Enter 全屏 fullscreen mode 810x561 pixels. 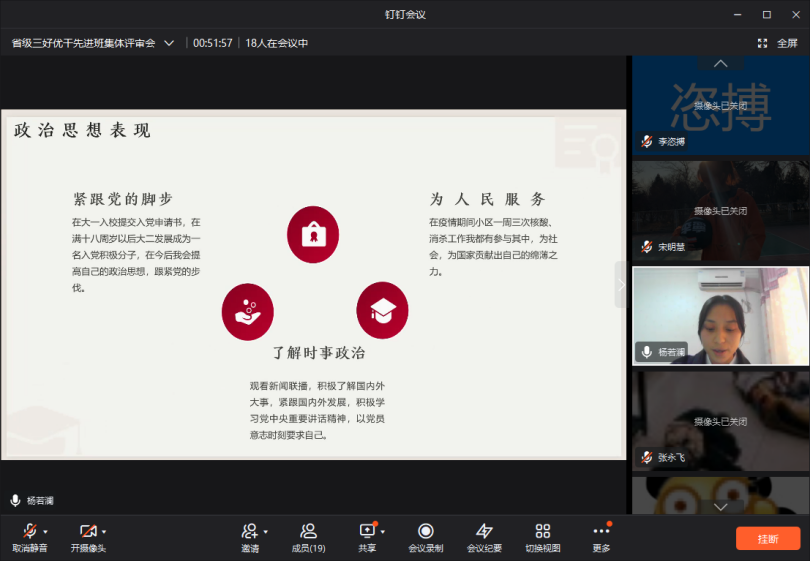778,43
